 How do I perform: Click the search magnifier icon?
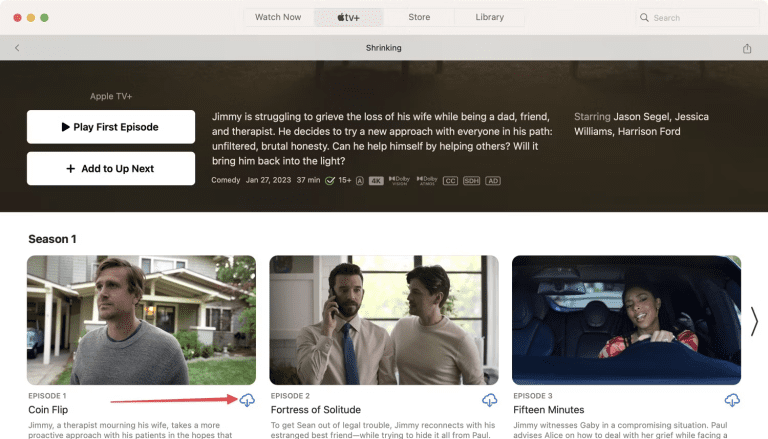point(645,18)
